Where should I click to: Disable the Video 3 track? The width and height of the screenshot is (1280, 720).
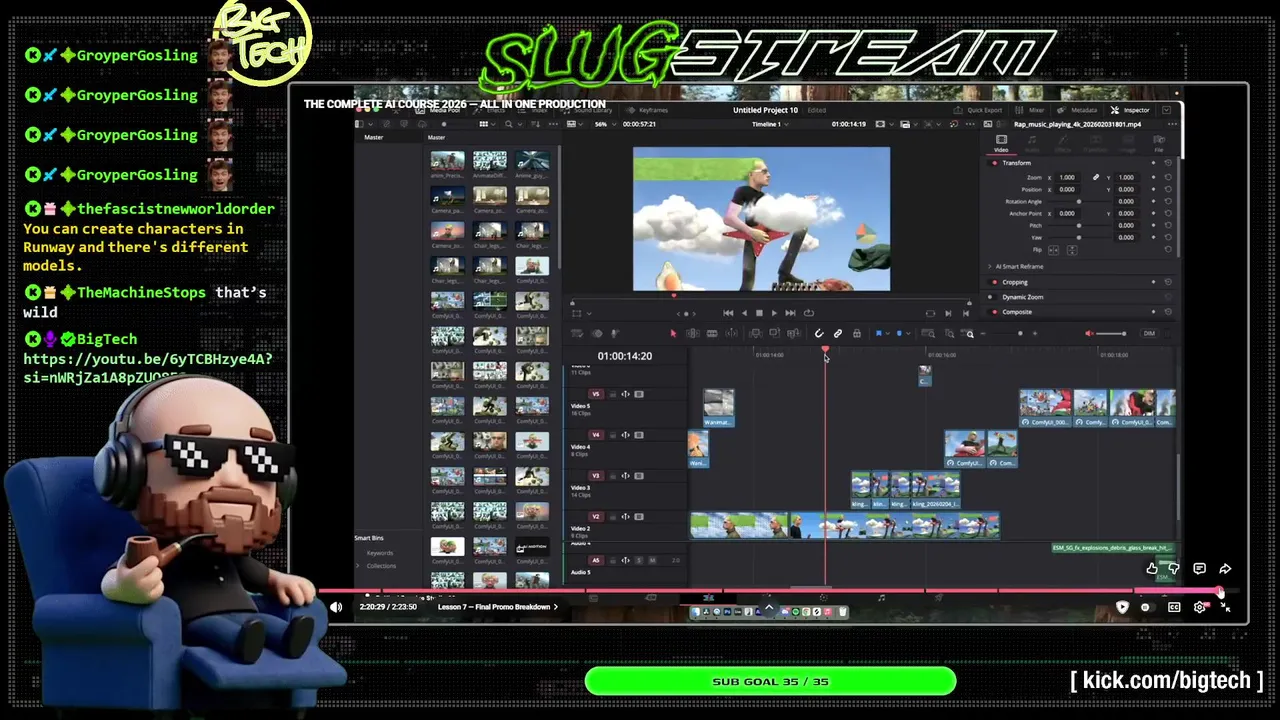tap(639, 476)
